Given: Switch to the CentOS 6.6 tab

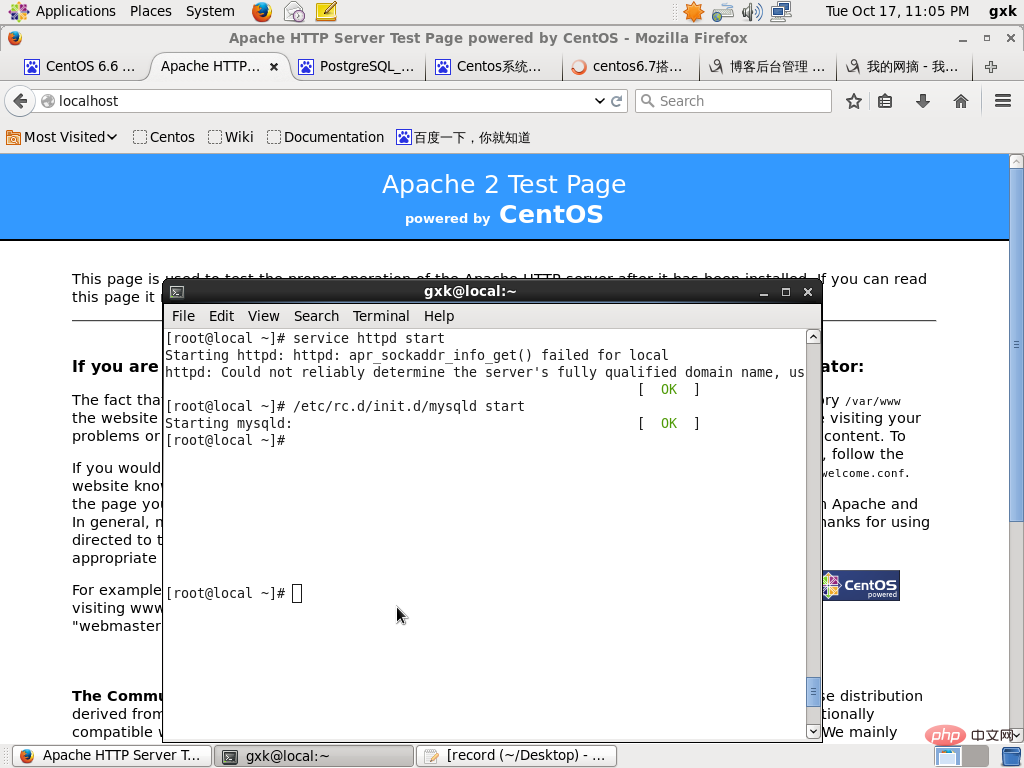Looking at the screenshot, I should tap(81, 67).
